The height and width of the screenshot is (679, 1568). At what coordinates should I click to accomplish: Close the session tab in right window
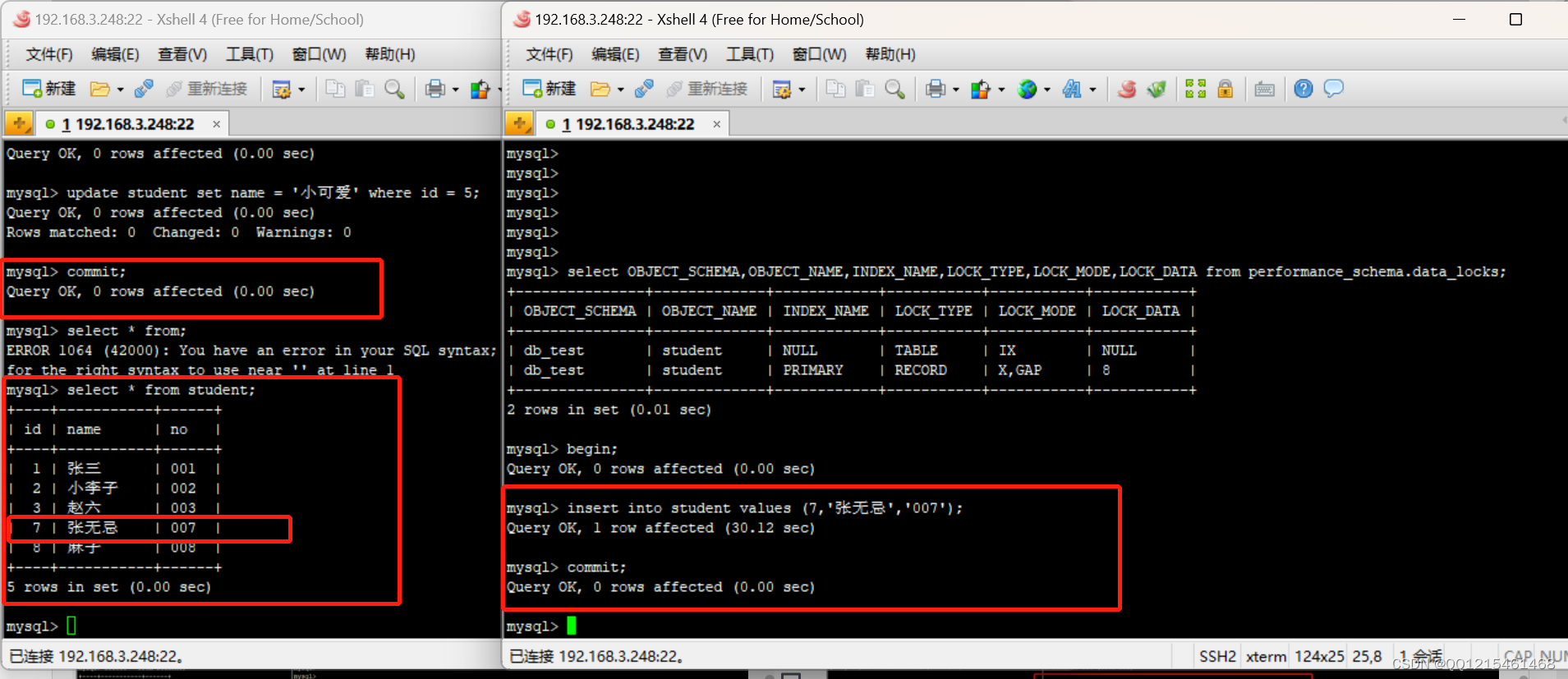coord(717,124)
